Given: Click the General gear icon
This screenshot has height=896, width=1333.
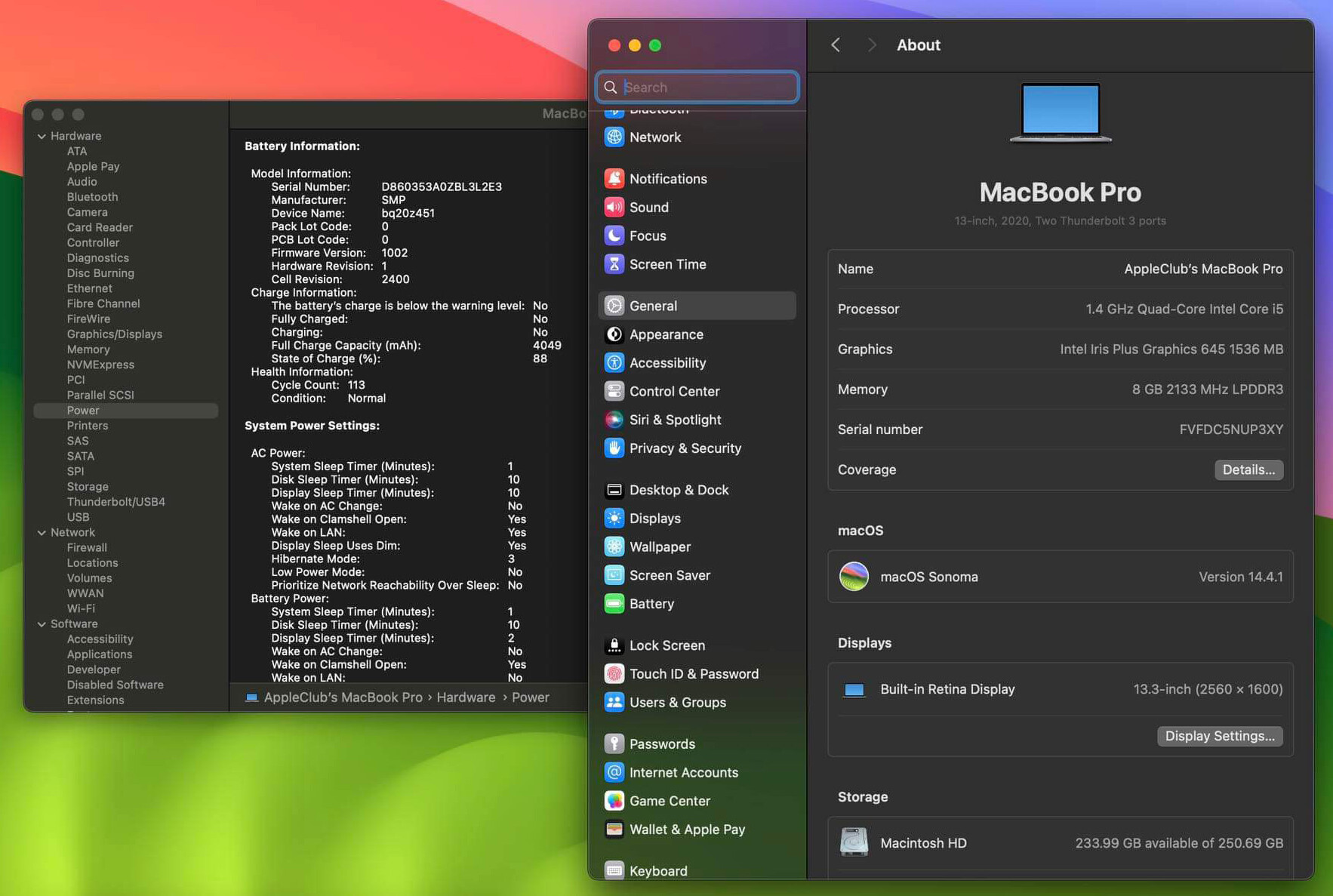Looking at the screenshot, I should 614,306.
